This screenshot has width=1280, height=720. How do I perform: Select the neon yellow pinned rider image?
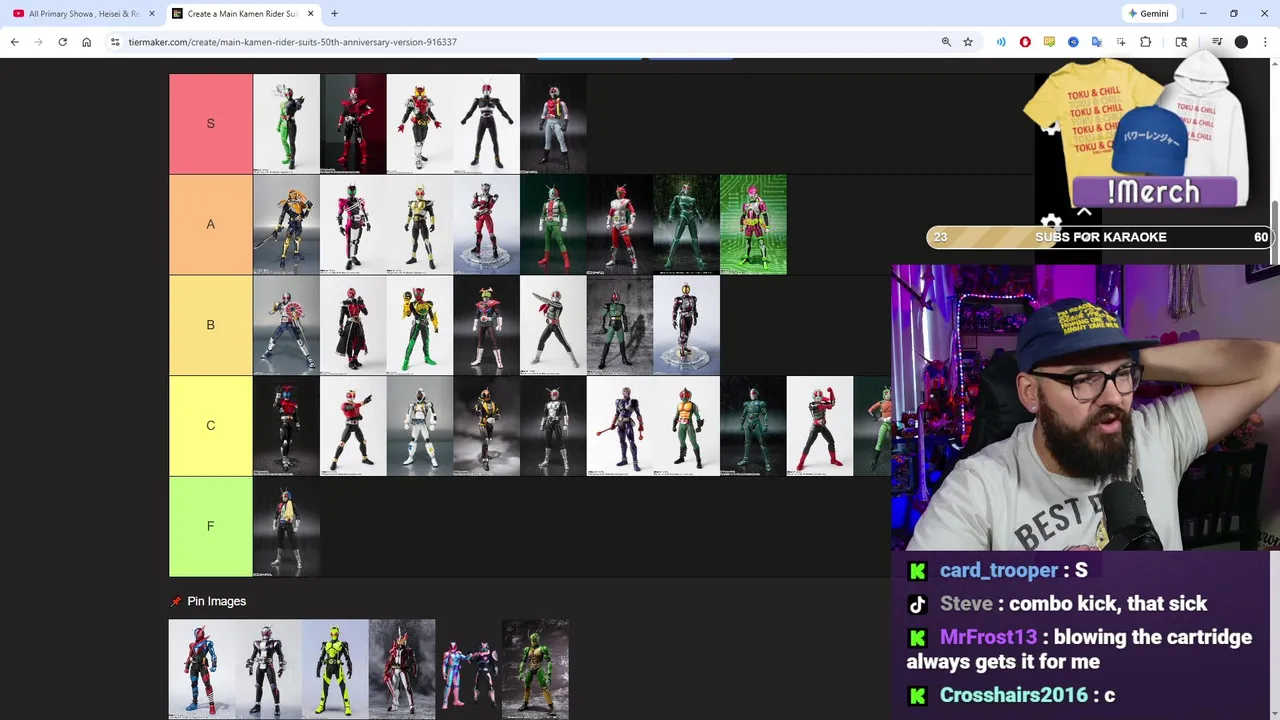(x=335, y=669)
